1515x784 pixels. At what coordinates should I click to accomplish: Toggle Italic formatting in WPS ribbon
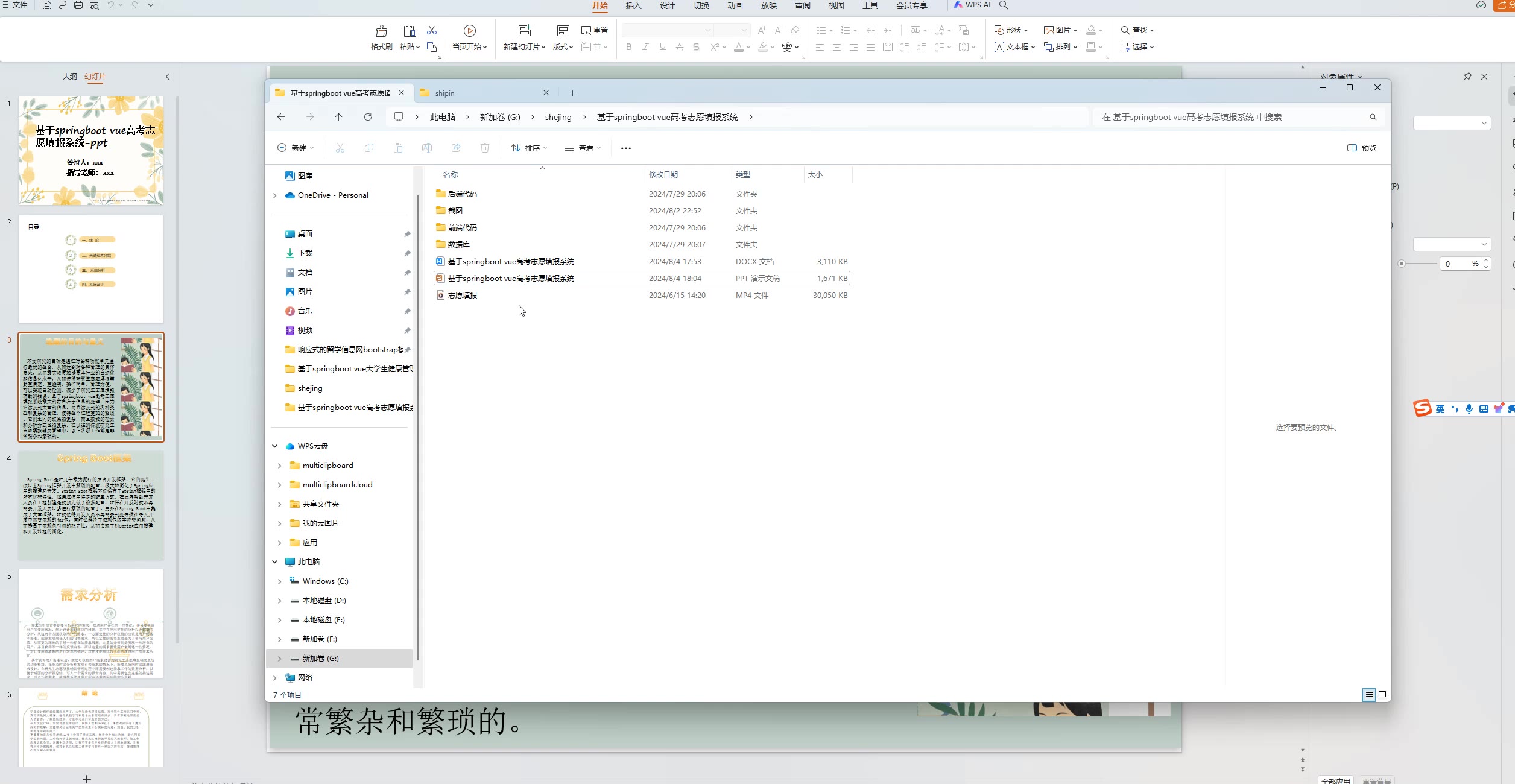[x=646, y=47]
